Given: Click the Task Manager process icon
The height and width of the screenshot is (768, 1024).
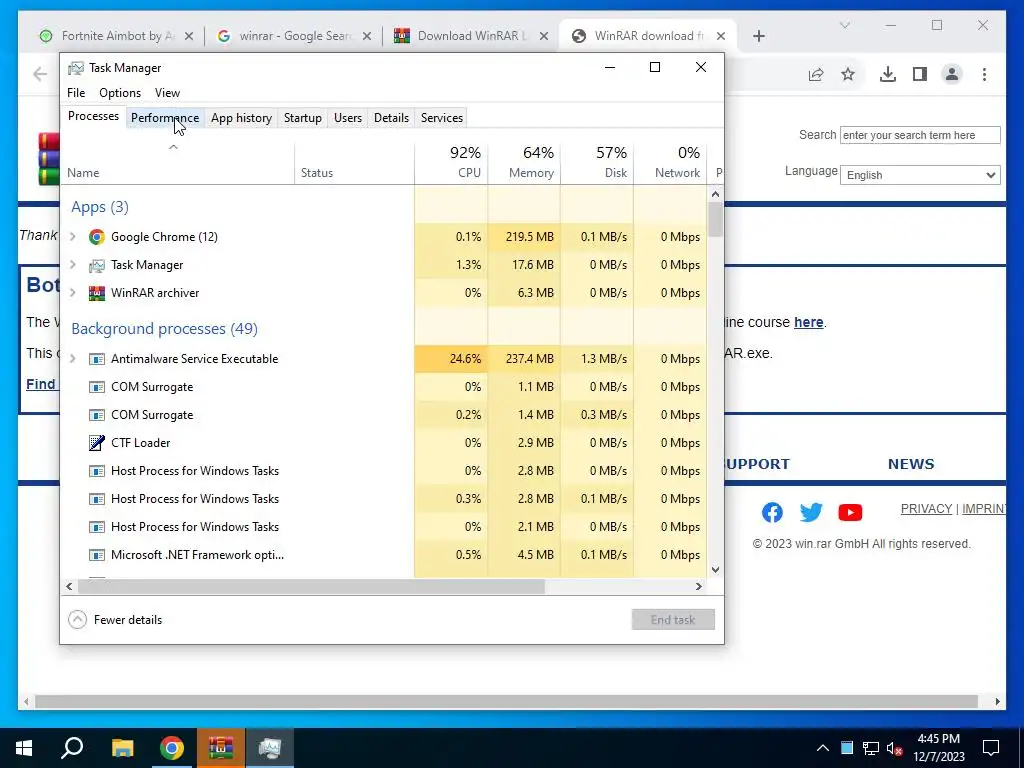Looking at the screenshot, I should [x=97, y=265].
